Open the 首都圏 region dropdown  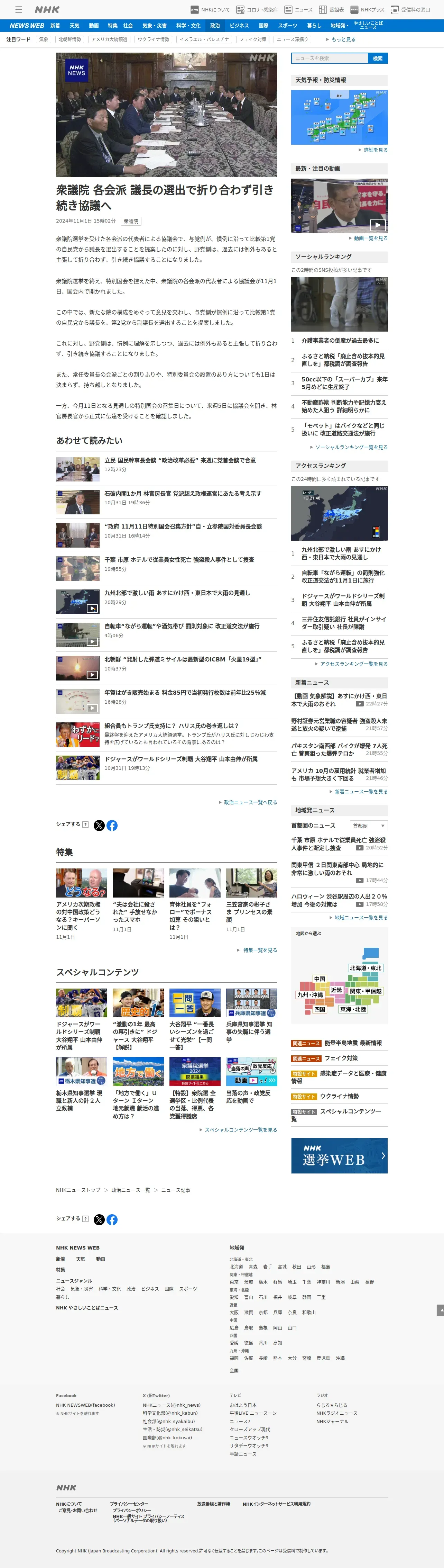(369, 826)
